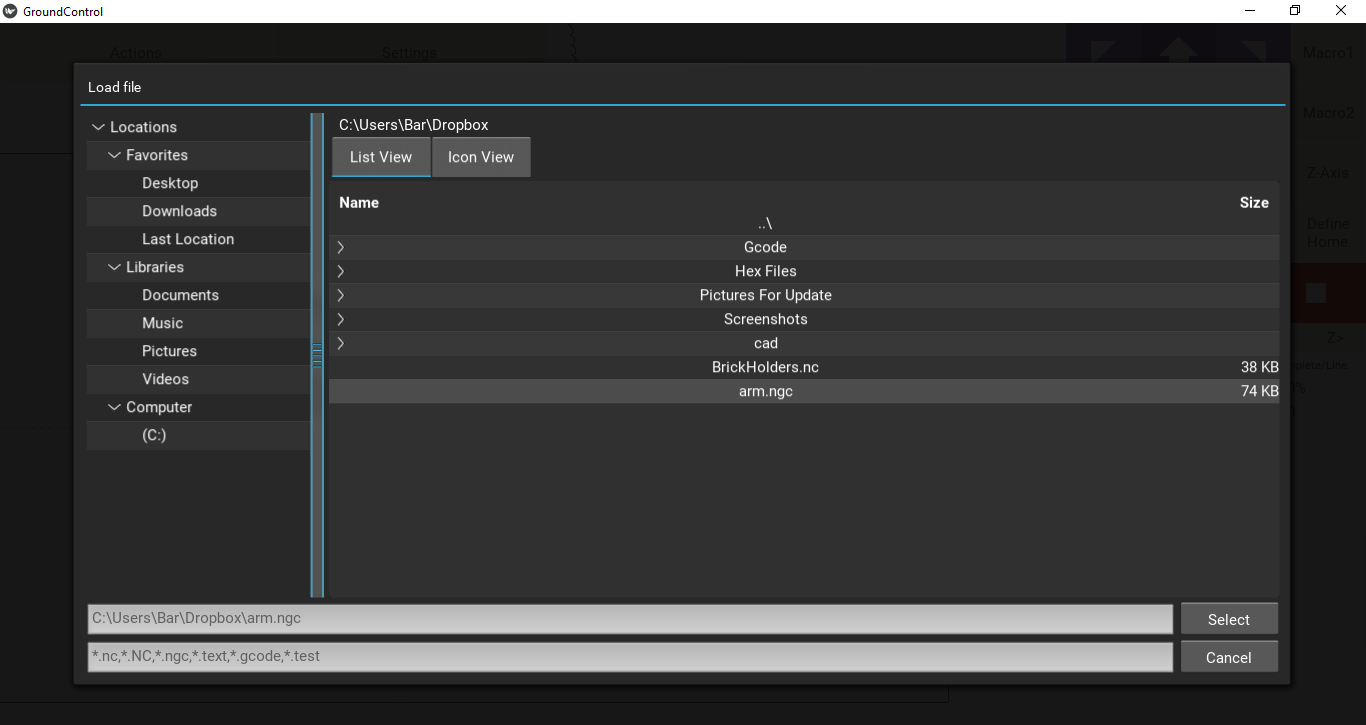Viewport: 1366px width, 725px height.
Task: Switch to List View
Action: coord(380,157)
